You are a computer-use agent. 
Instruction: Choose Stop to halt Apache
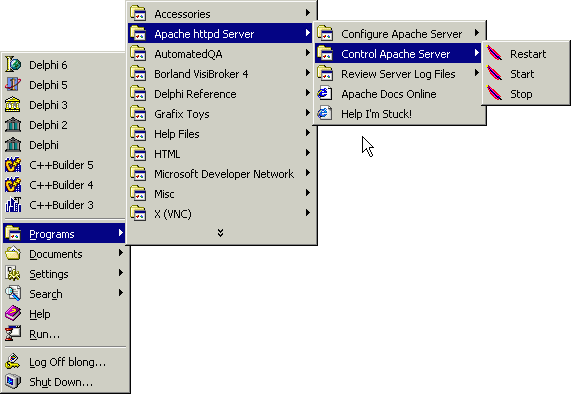525,94
